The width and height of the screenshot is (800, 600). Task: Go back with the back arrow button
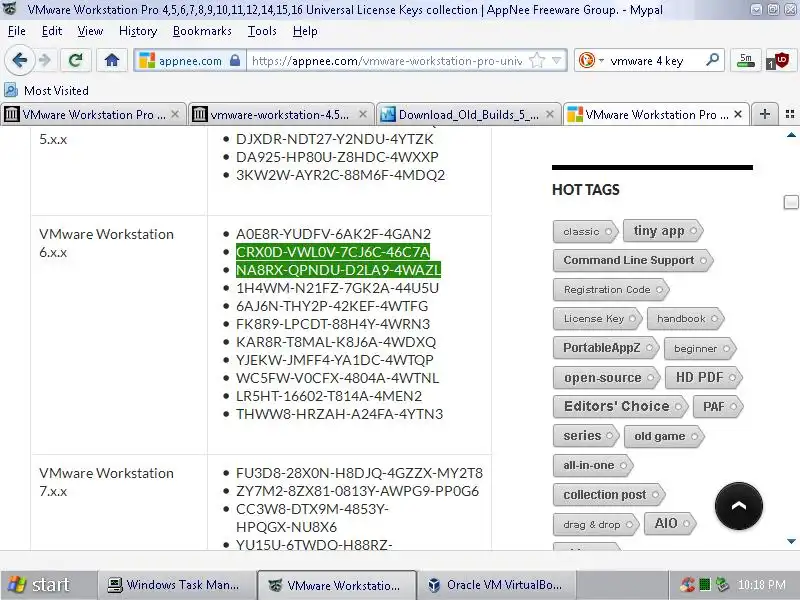point(19,61)
